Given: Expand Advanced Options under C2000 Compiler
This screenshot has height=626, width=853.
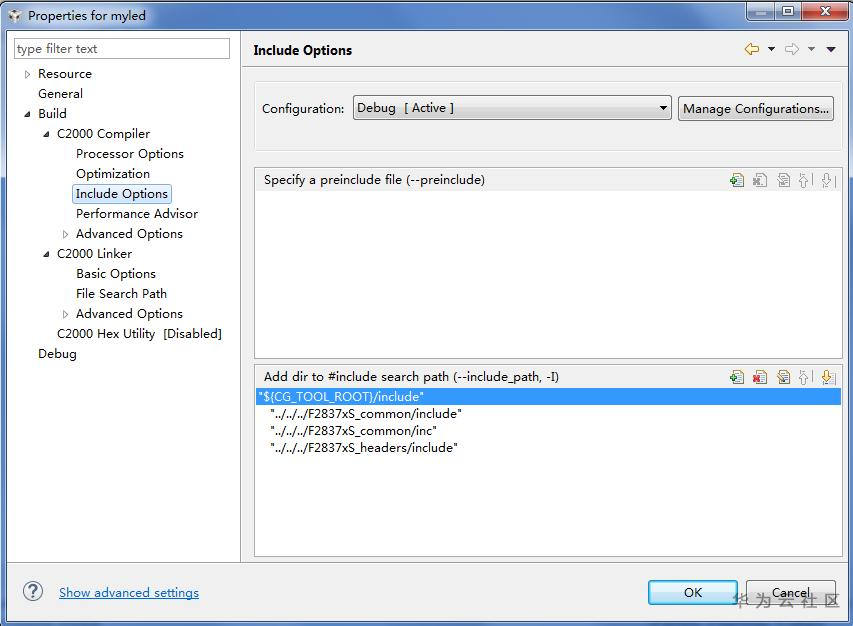Looking at the screenshot, I should tap(66, 234).
